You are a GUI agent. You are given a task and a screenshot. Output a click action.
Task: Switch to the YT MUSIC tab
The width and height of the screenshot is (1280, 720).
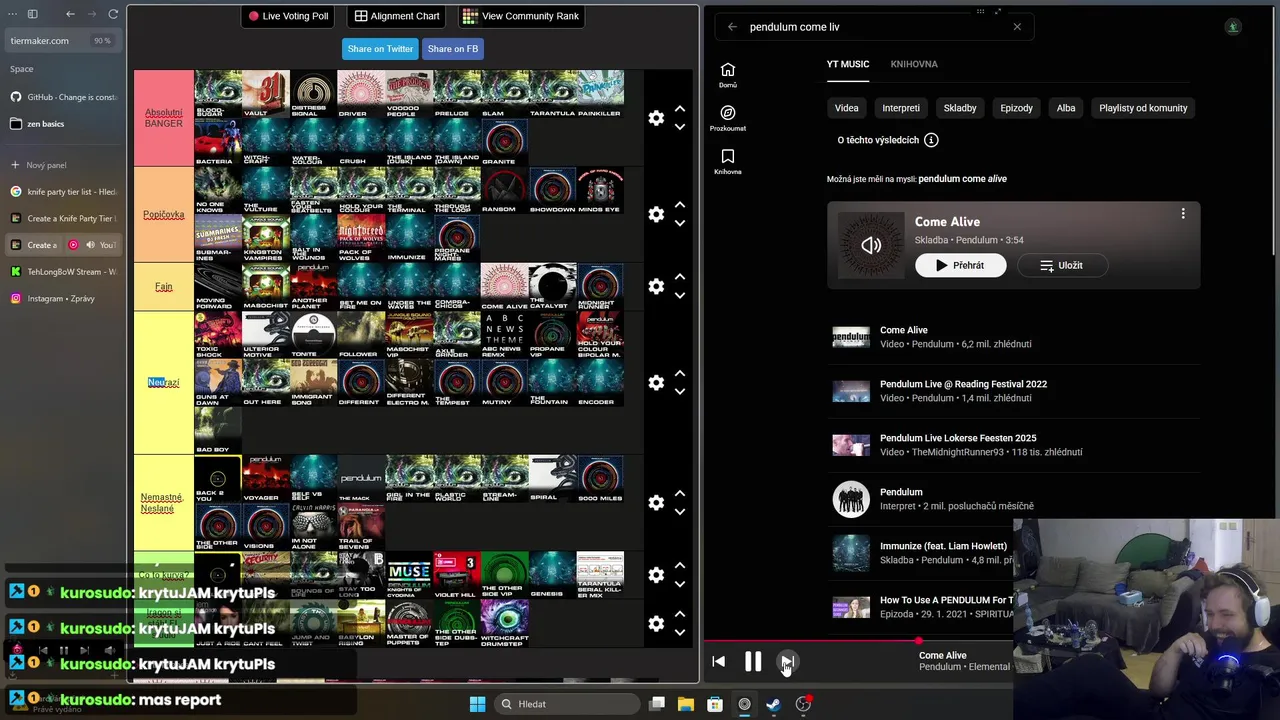[848, 64]
